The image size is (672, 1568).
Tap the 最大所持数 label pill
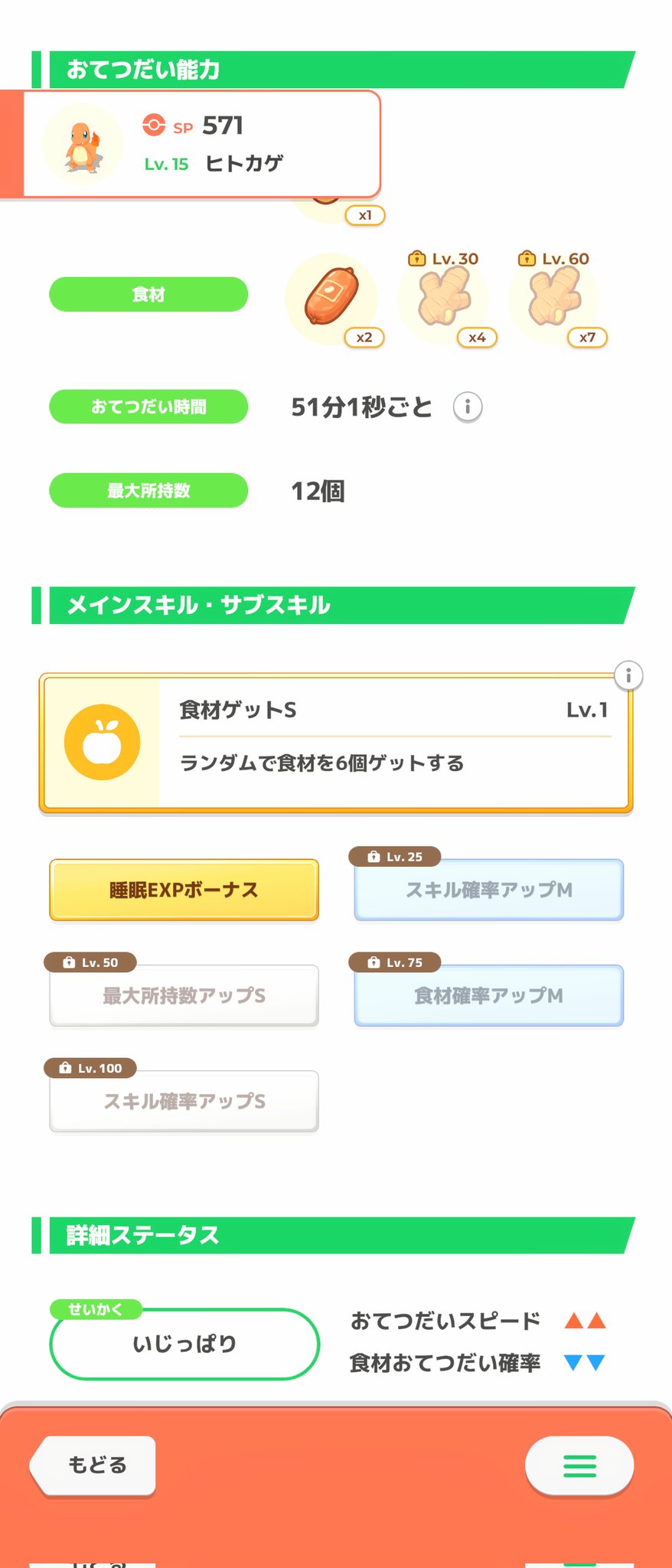(148, 491)
